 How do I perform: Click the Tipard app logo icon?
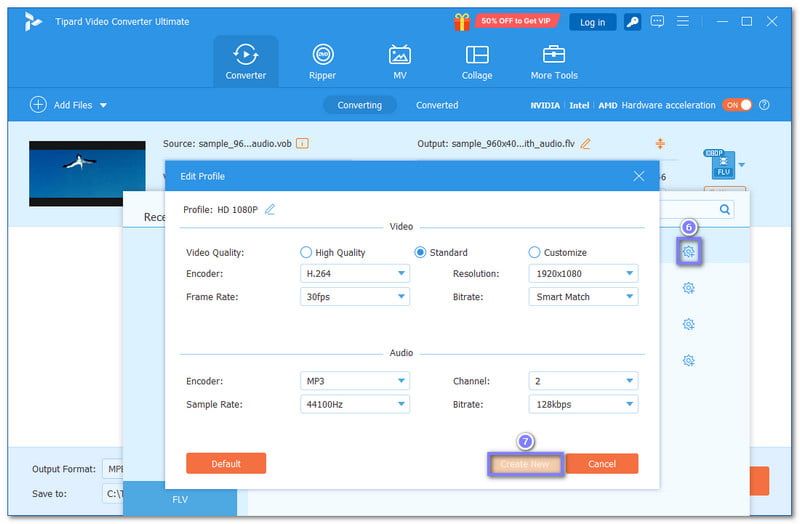(x=33, y=21)
